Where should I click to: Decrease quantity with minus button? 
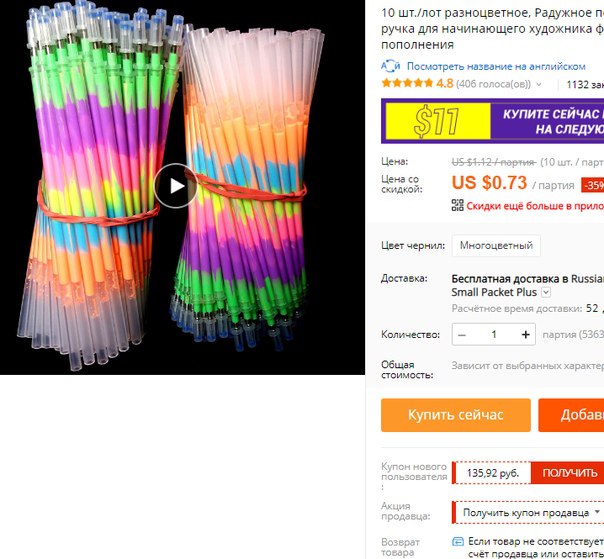click(462, 334)
